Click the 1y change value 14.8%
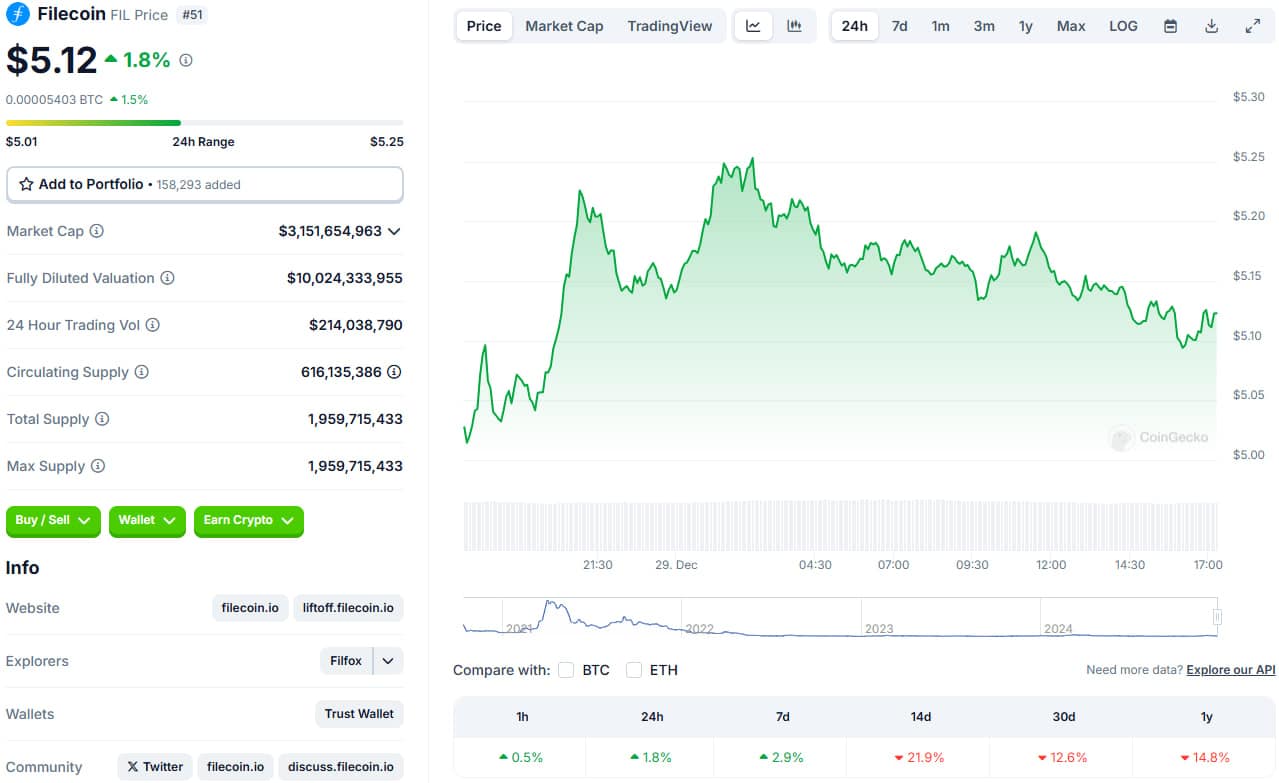Screen dimensions: 1279x783 coord(1205,757)
